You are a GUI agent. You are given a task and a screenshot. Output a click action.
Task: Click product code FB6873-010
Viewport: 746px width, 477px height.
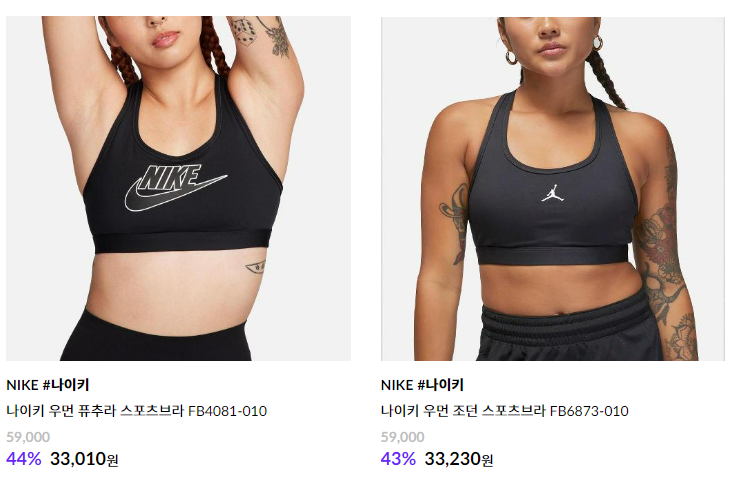click(589, 411)
